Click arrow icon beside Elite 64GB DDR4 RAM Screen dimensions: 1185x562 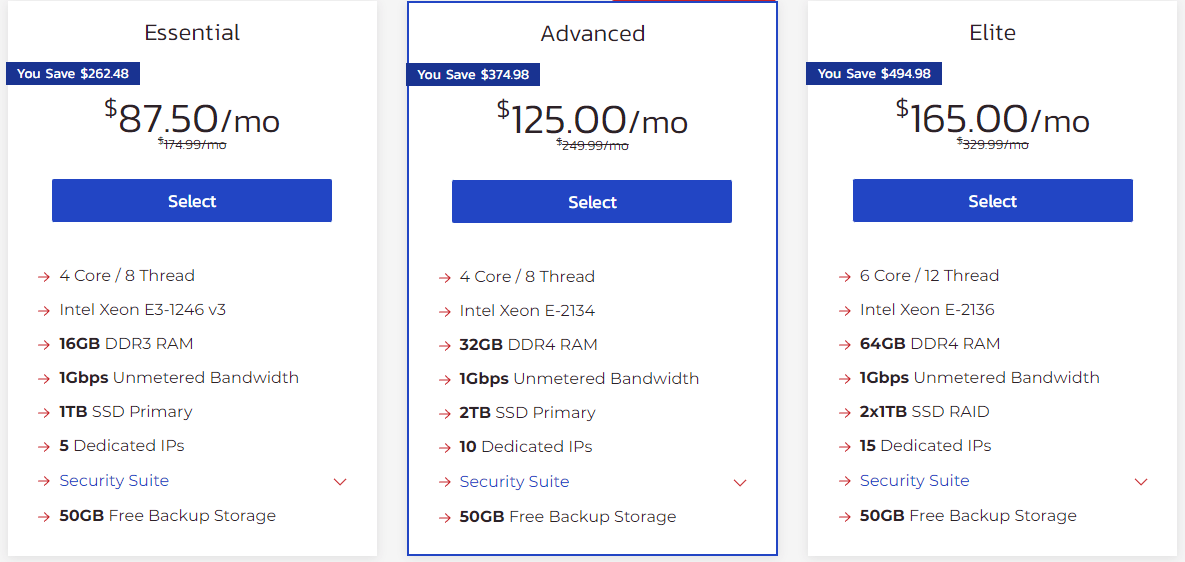845,344
